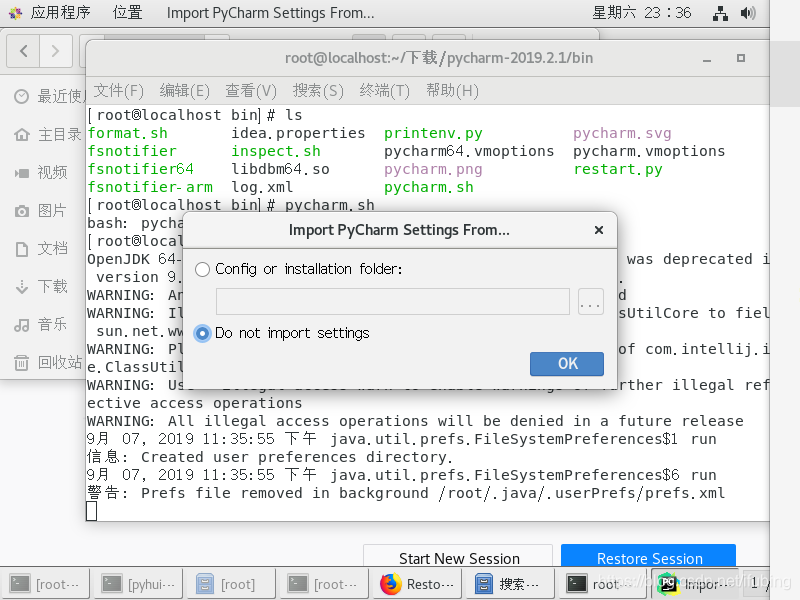Maximize the terminal window
The height and width of the screenshot is (600, 800).
click(741, 58)
